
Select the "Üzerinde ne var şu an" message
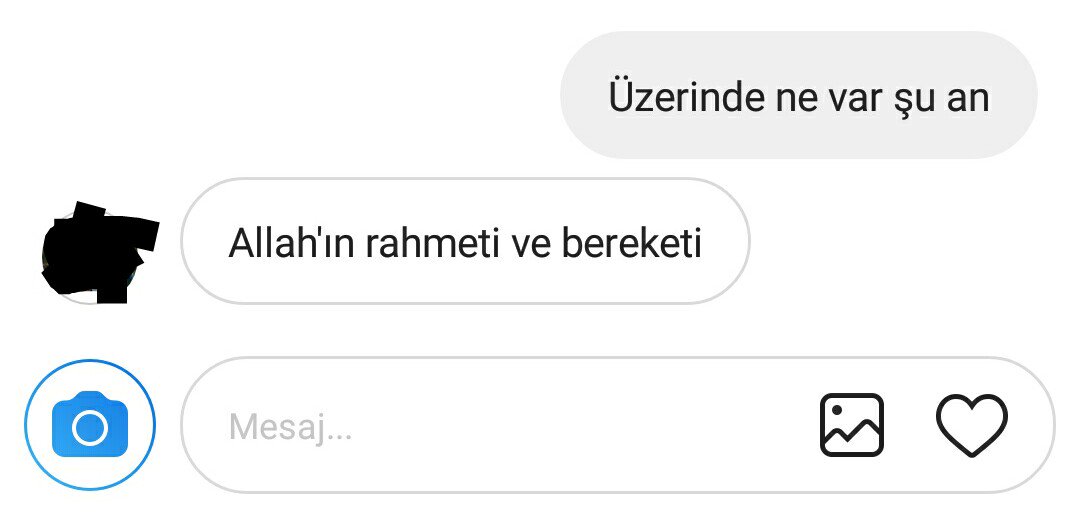click(798, 96)
